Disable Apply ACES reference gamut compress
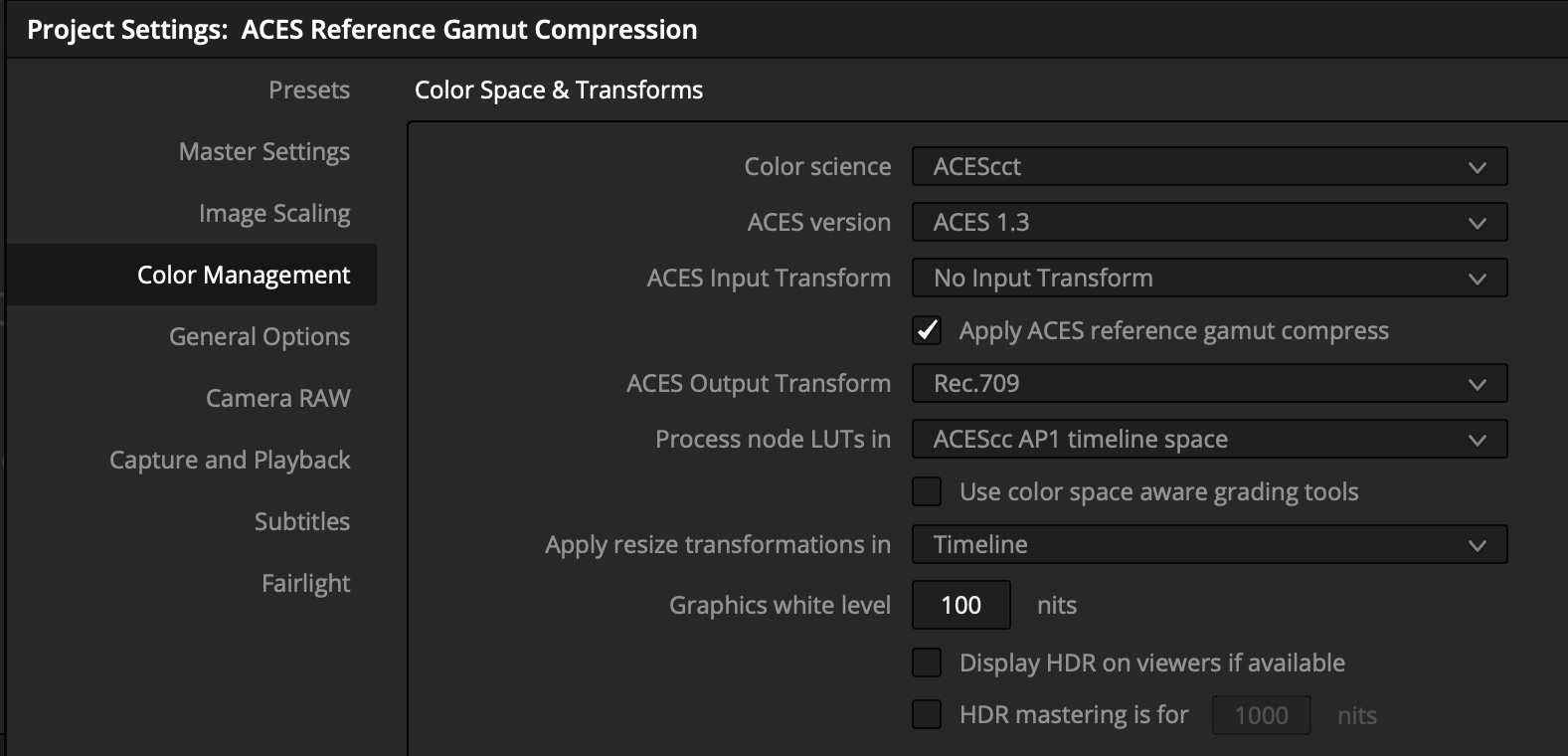 [x=926, y=330]
